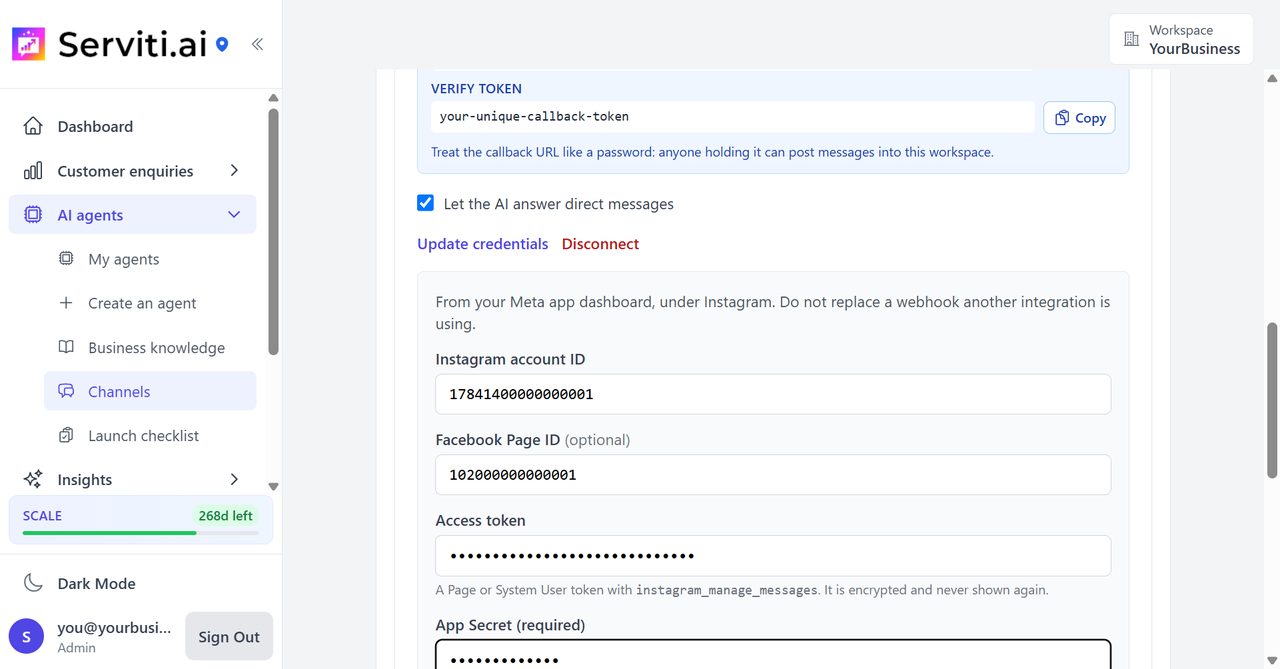Click the My agents icon
Image resolution: width=1280 pixels, height=669 pixels.
coord(66,259)
